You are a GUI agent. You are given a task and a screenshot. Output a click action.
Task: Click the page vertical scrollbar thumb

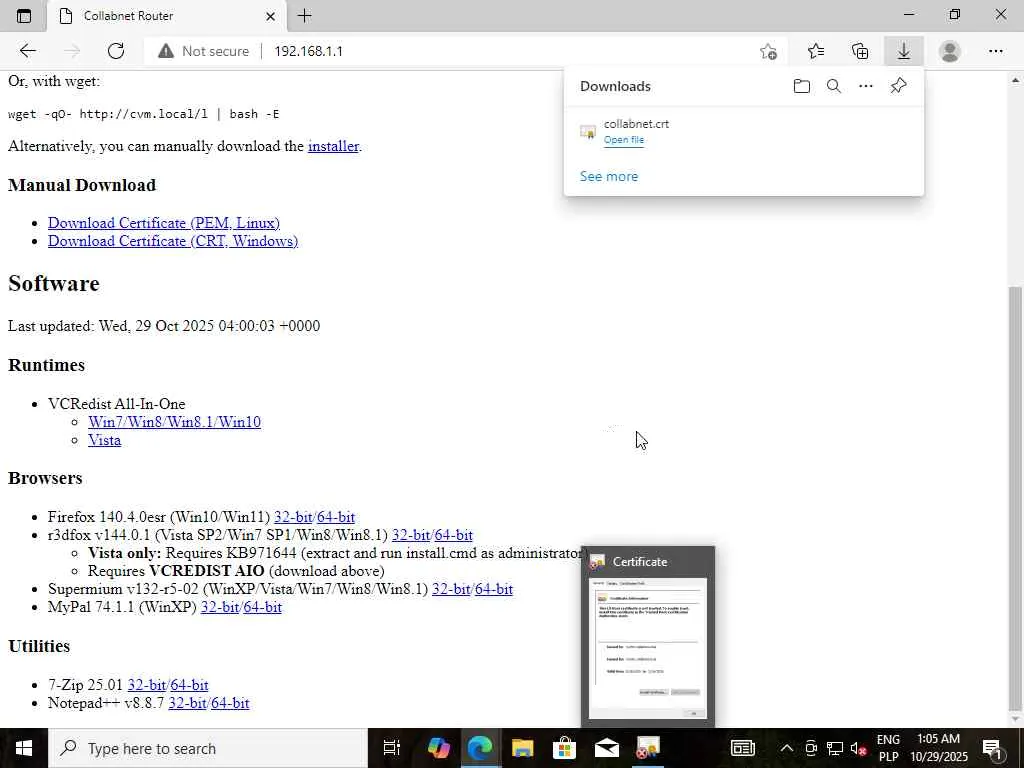(1015, 498)
